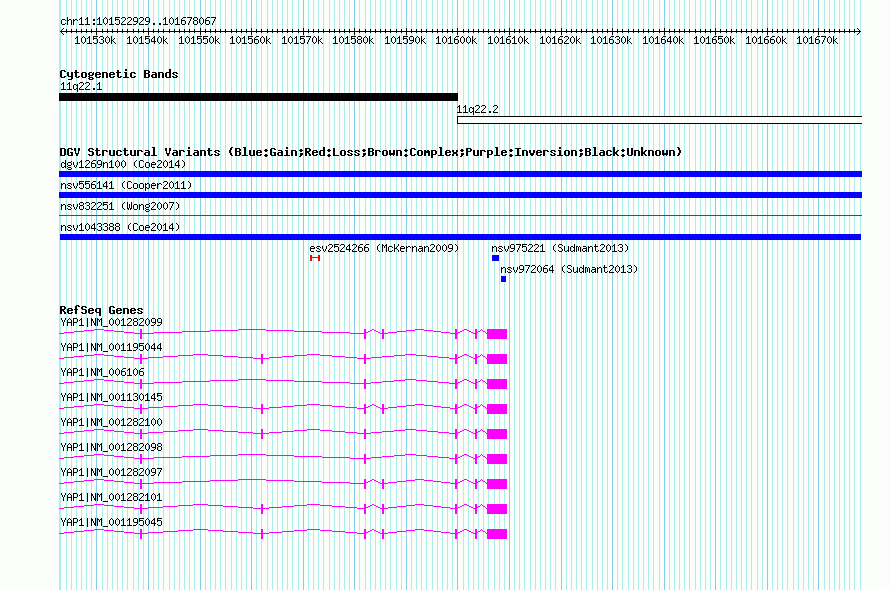Image resolution: width=890 pixels, height=590 pixels.
Task: Open transcript YAP1|NM_001282098 label
Action: pos(111,447)
